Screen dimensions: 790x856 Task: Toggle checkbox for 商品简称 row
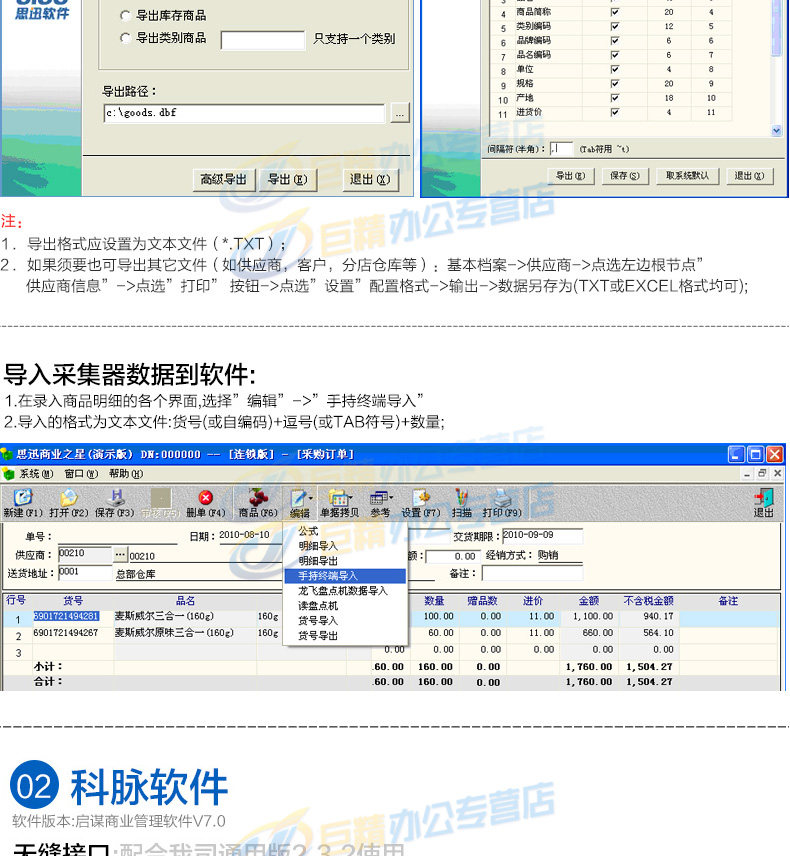tap(615, 12)
